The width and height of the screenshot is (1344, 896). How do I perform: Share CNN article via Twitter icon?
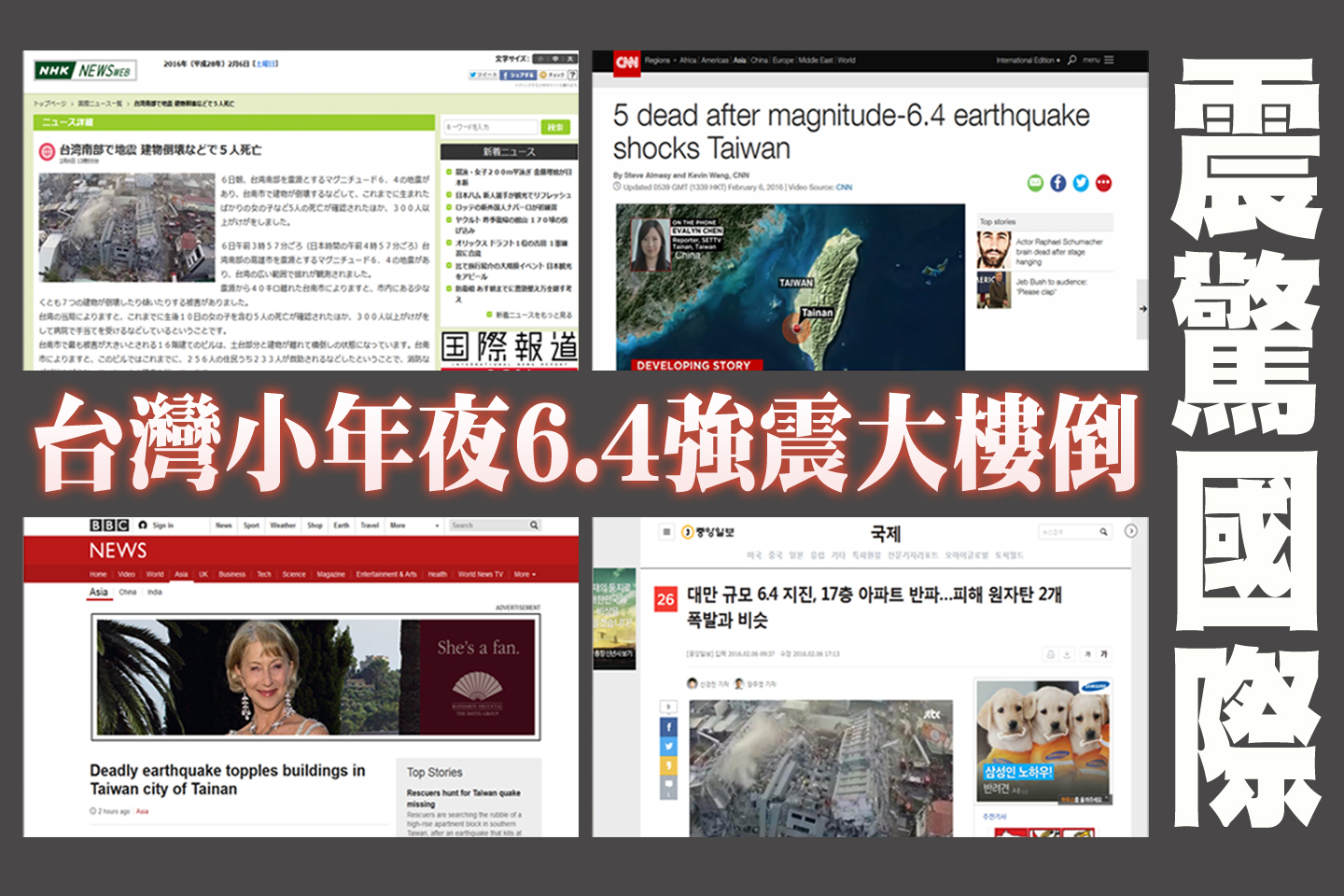coord(1081,183)
